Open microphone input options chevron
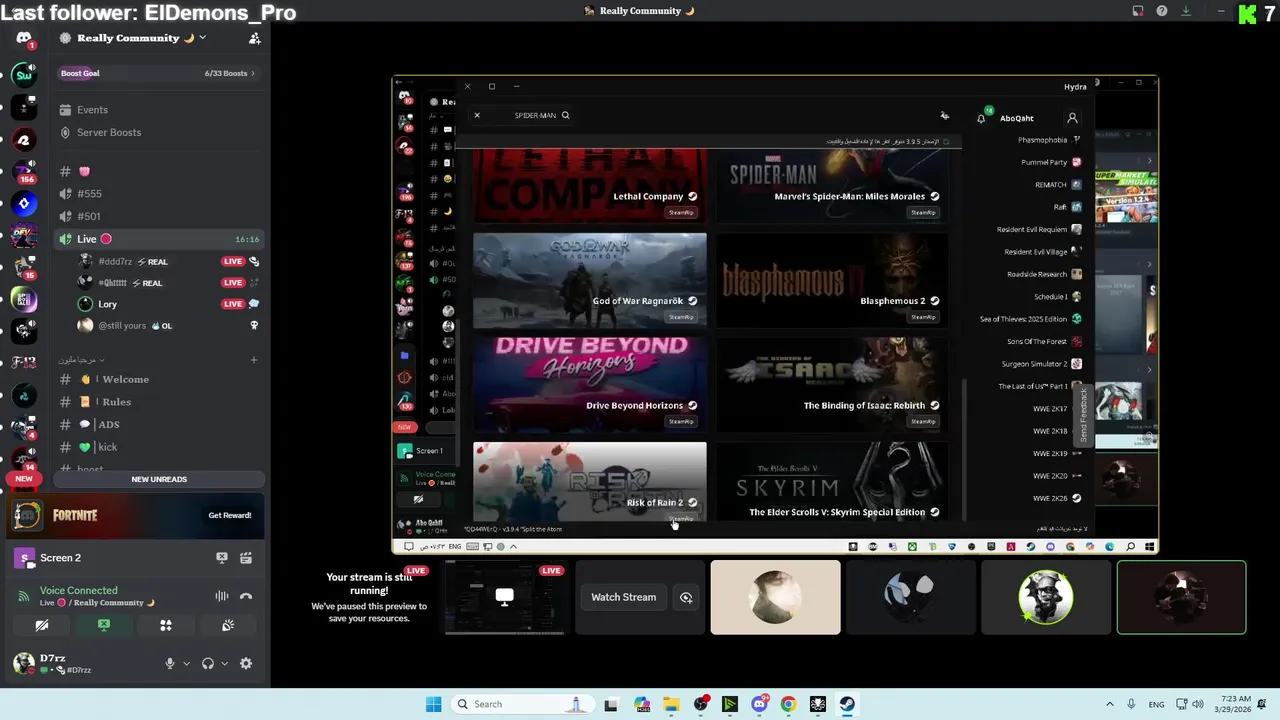The image size is (1280, 720). coord(186,663)
